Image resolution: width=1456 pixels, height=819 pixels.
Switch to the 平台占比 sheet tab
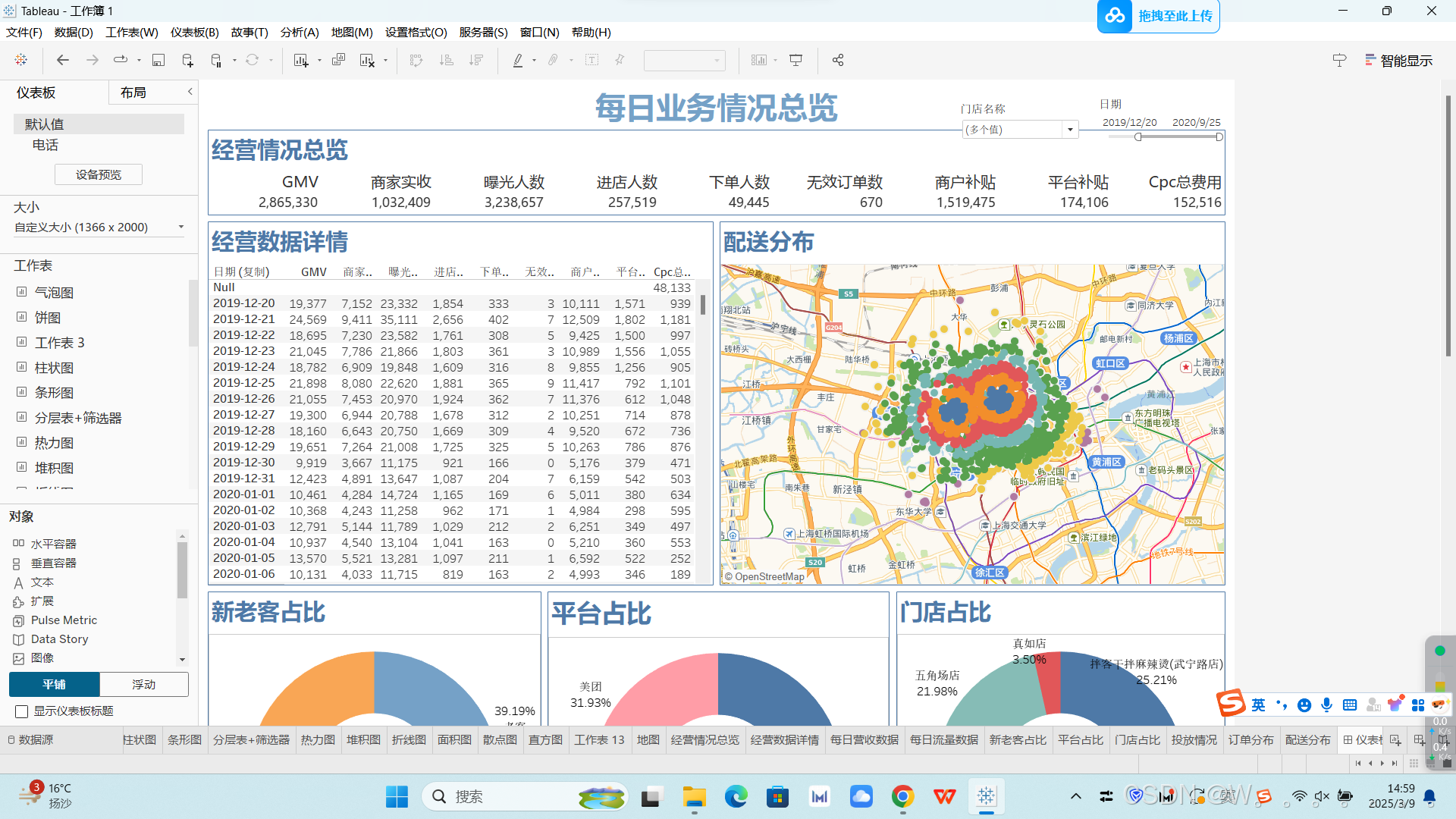(1080, 739)
